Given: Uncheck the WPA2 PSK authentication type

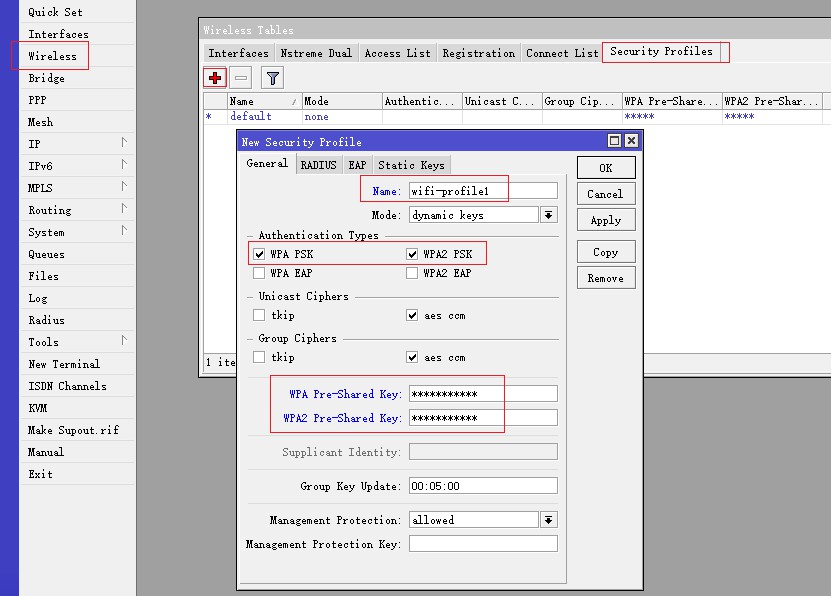Looking at the screenshot, I should point(412,255).
